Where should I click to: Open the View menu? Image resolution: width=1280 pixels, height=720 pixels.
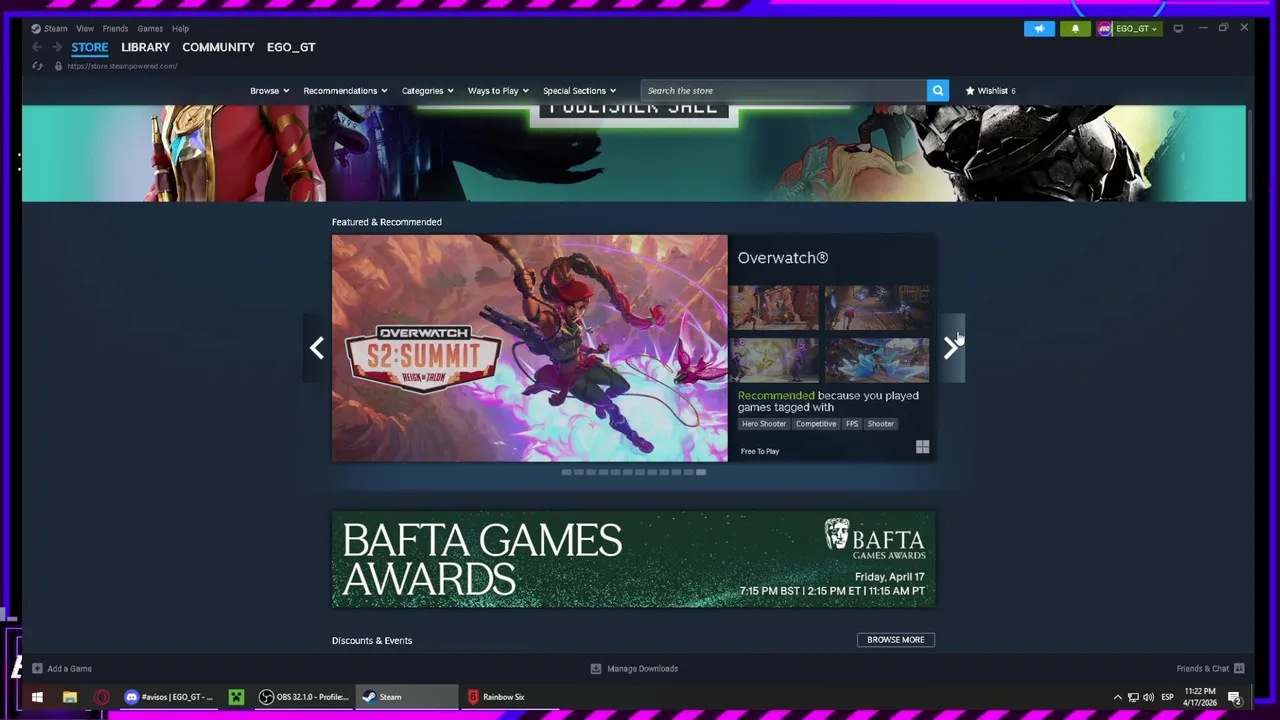85,28
